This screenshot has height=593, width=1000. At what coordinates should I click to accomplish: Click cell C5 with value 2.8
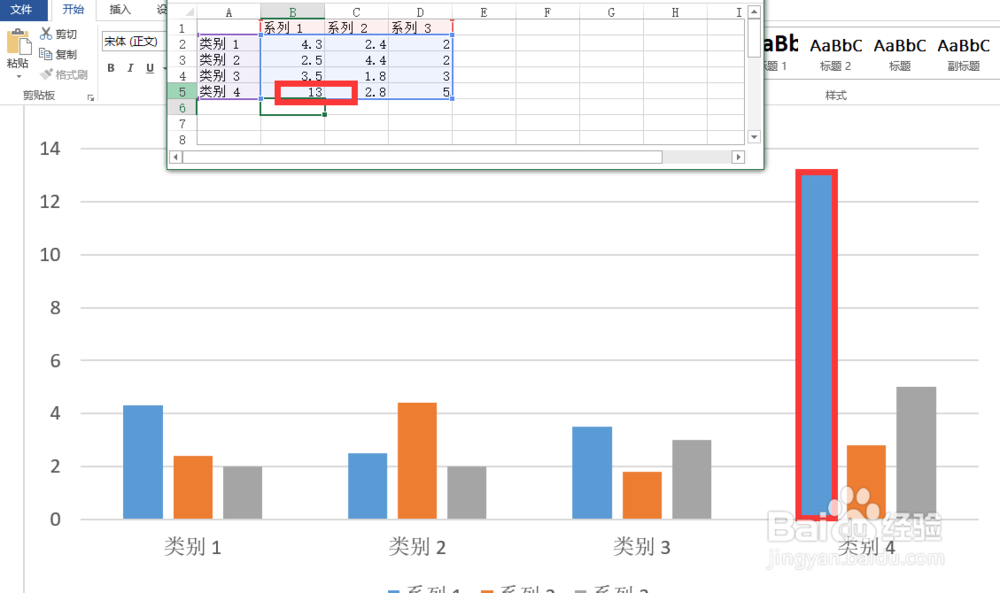click(356, 91)
